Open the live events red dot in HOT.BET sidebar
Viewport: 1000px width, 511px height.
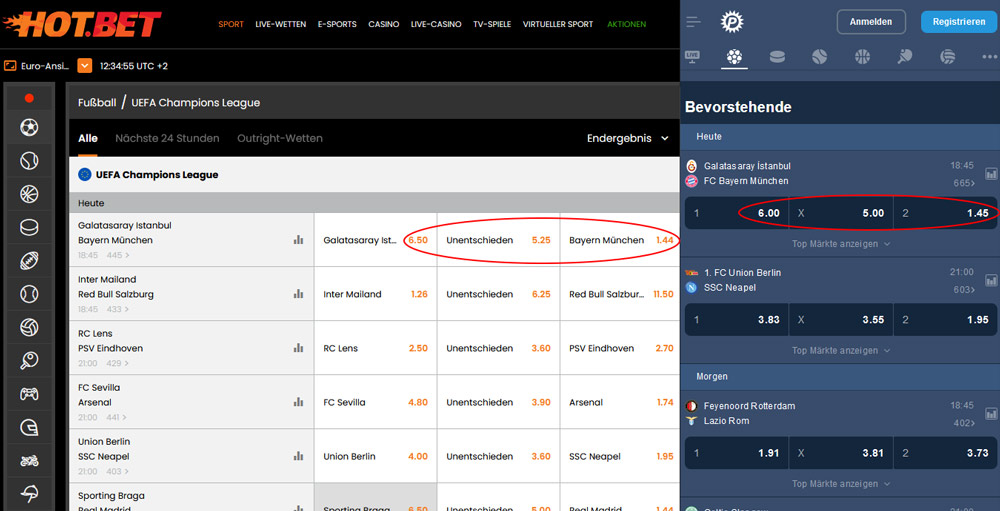29,98
